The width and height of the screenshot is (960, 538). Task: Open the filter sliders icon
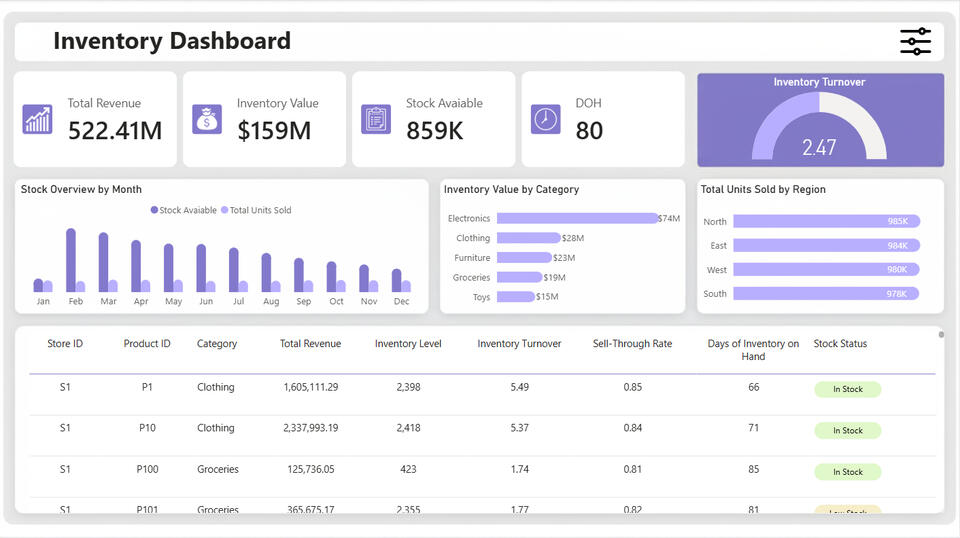point(915,41)
